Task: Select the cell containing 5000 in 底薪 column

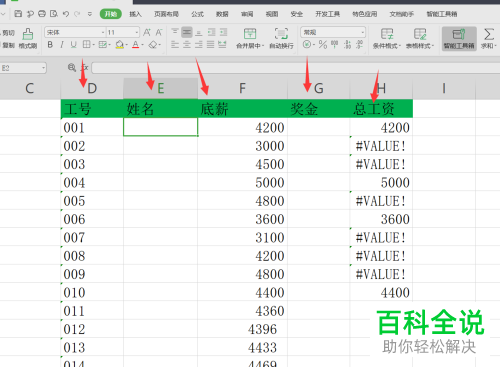Action: pyautogui.click(x=242, y=182)
